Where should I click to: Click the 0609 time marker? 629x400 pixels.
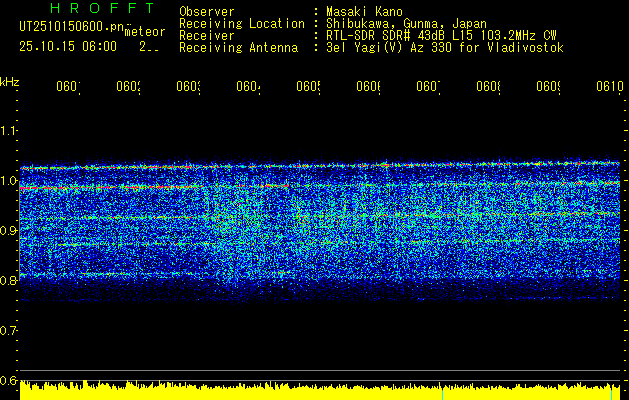(x=548, y=87)
